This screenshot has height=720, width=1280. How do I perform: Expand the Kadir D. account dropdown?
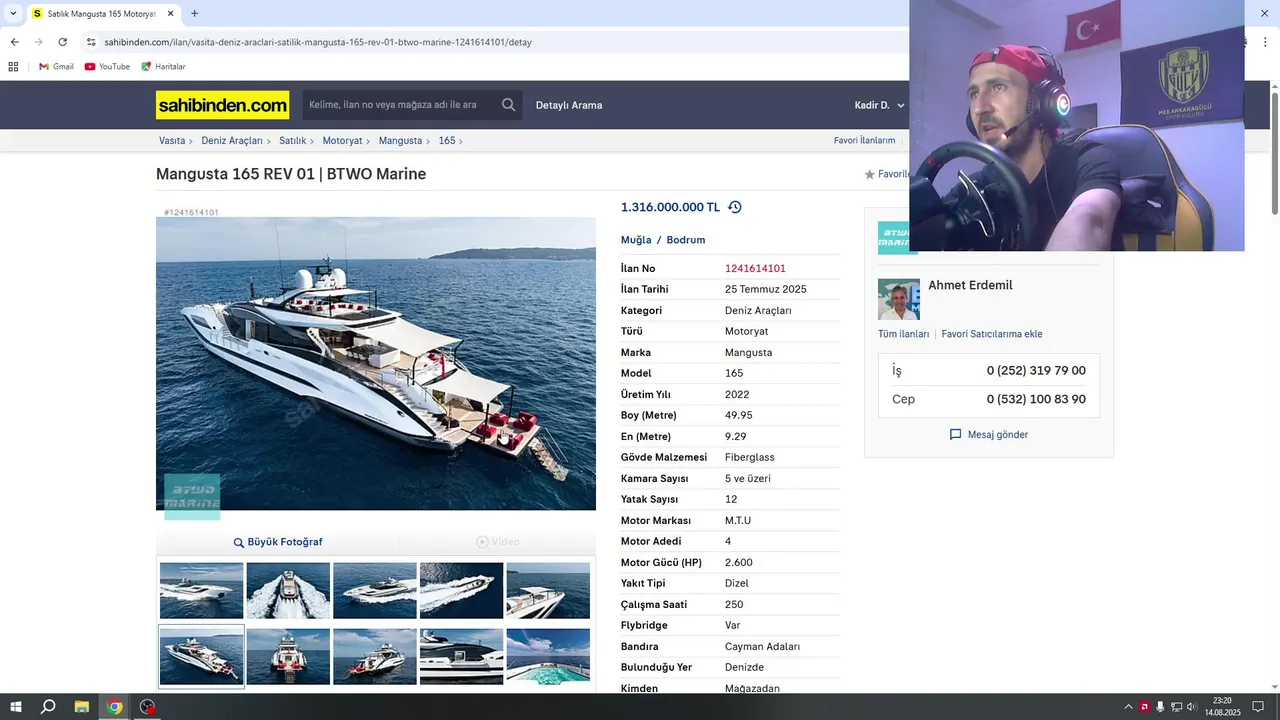click(879, 105)
